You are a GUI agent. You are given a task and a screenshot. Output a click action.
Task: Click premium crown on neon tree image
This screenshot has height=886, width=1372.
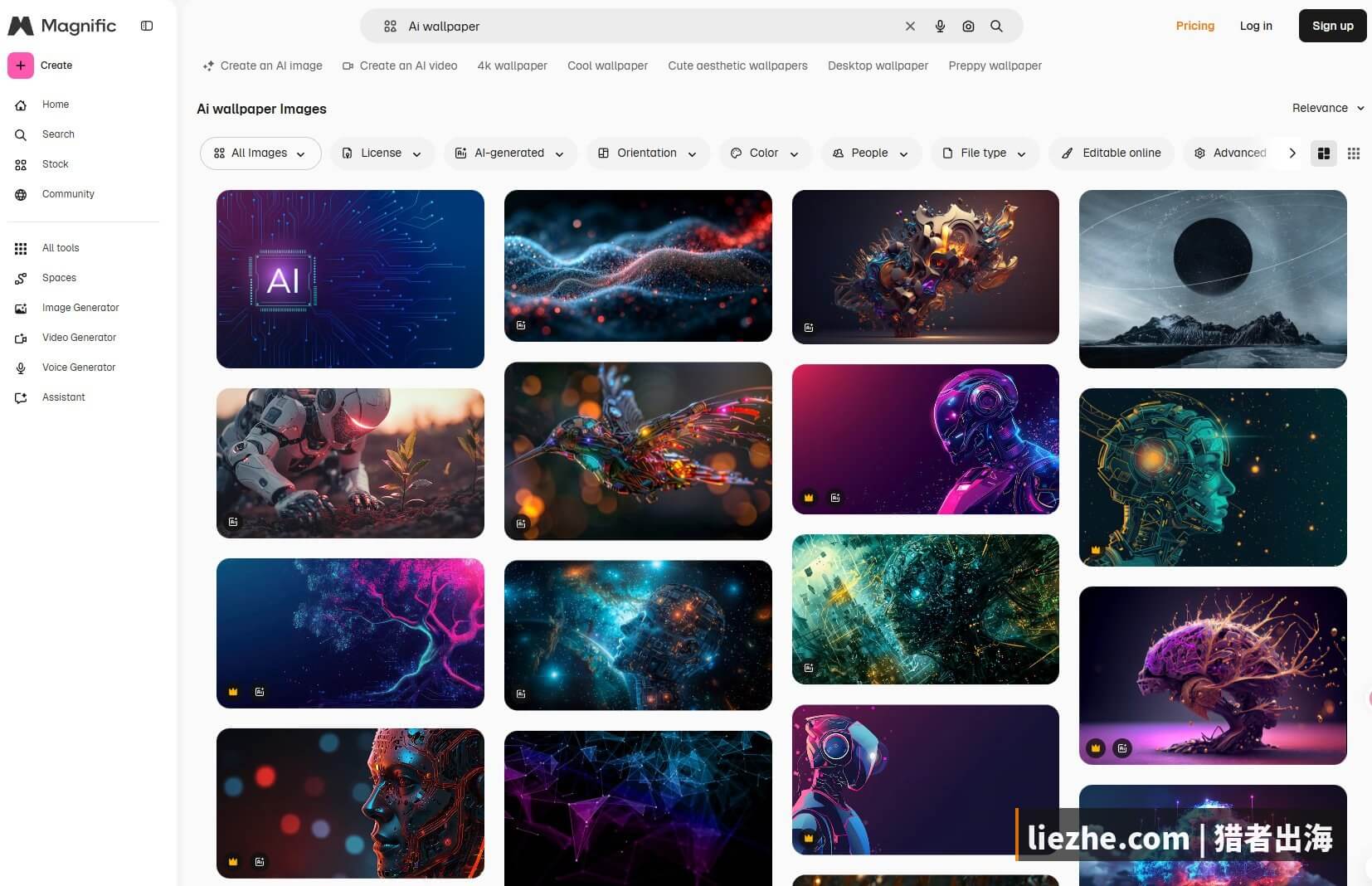pos(233,692)
